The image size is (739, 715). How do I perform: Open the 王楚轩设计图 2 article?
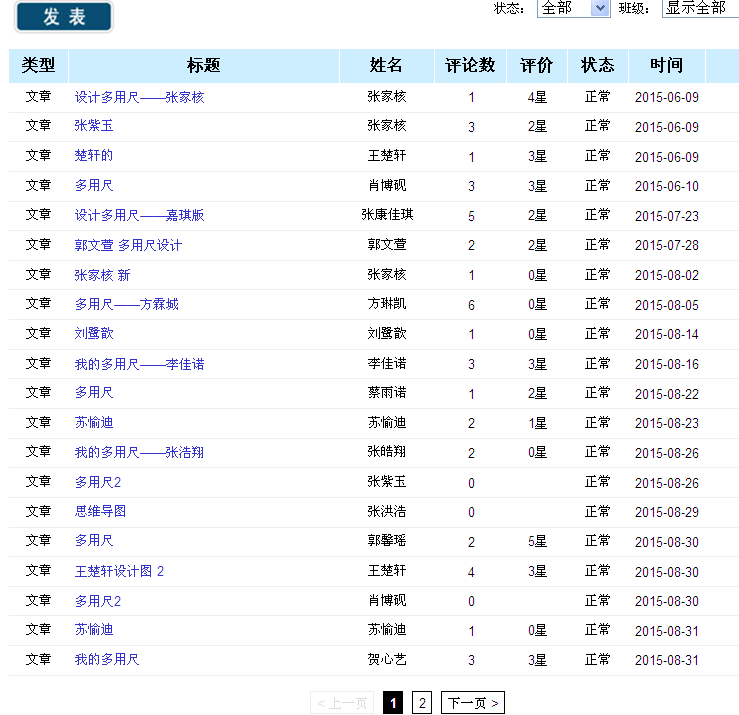(x=119, y=571)
